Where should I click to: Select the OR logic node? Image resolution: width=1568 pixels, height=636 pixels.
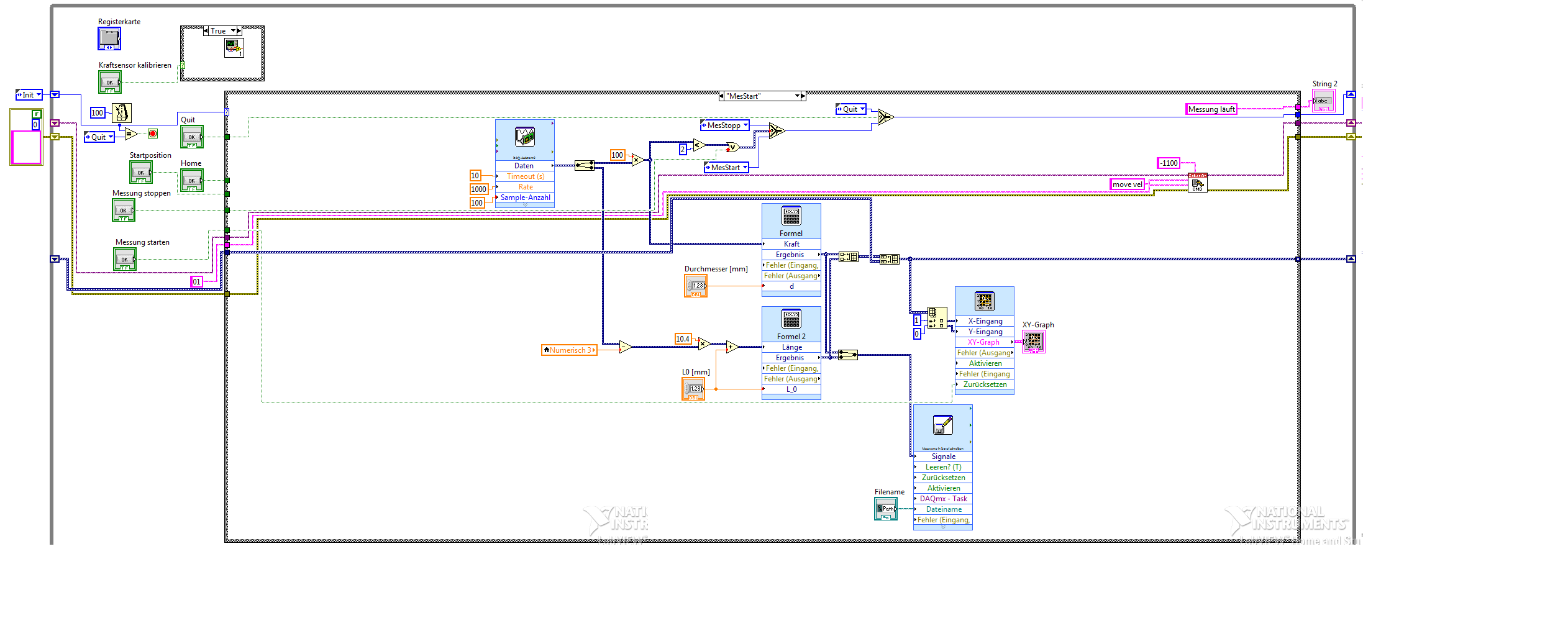(x=733, y=147)
